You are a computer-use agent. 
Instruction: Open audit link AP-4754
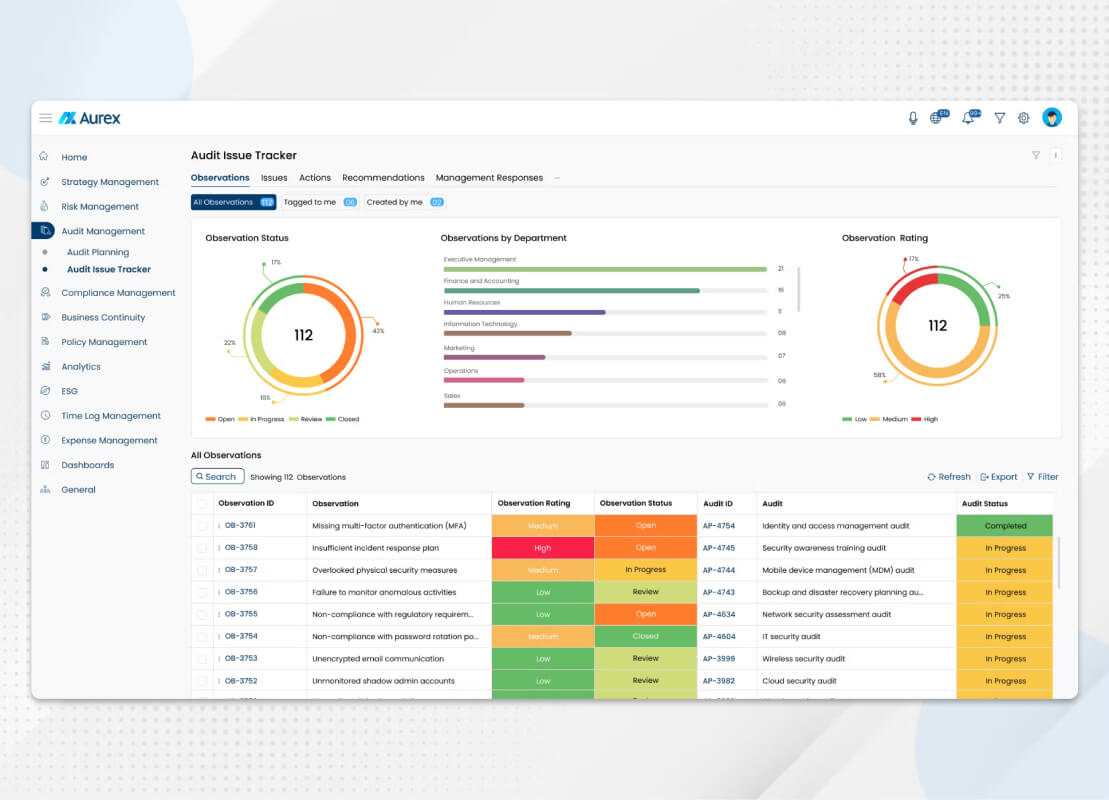[719, 526]
